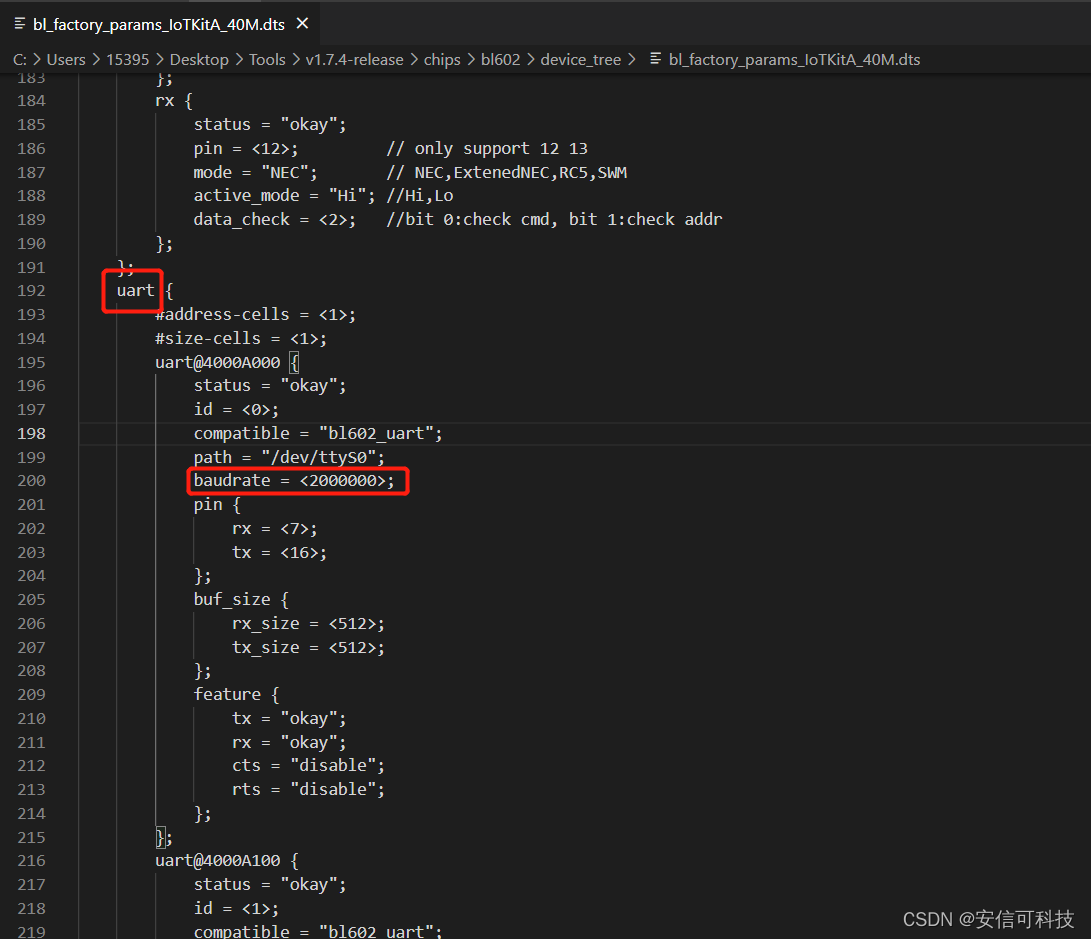Select the bl_factory_params_IoTKitA_40M.dts editor tab
The image size is (1091, 939).
161,24
